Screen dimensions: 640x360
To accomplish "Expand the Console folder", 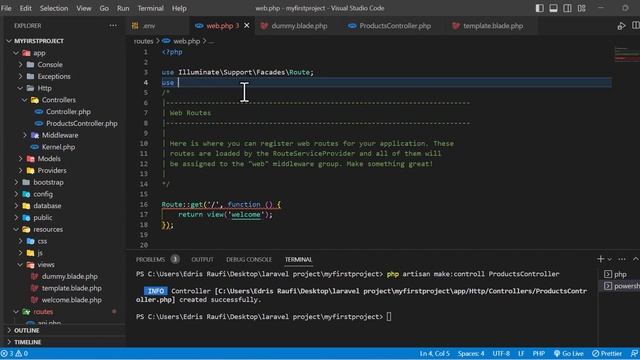I will point(20,64).
